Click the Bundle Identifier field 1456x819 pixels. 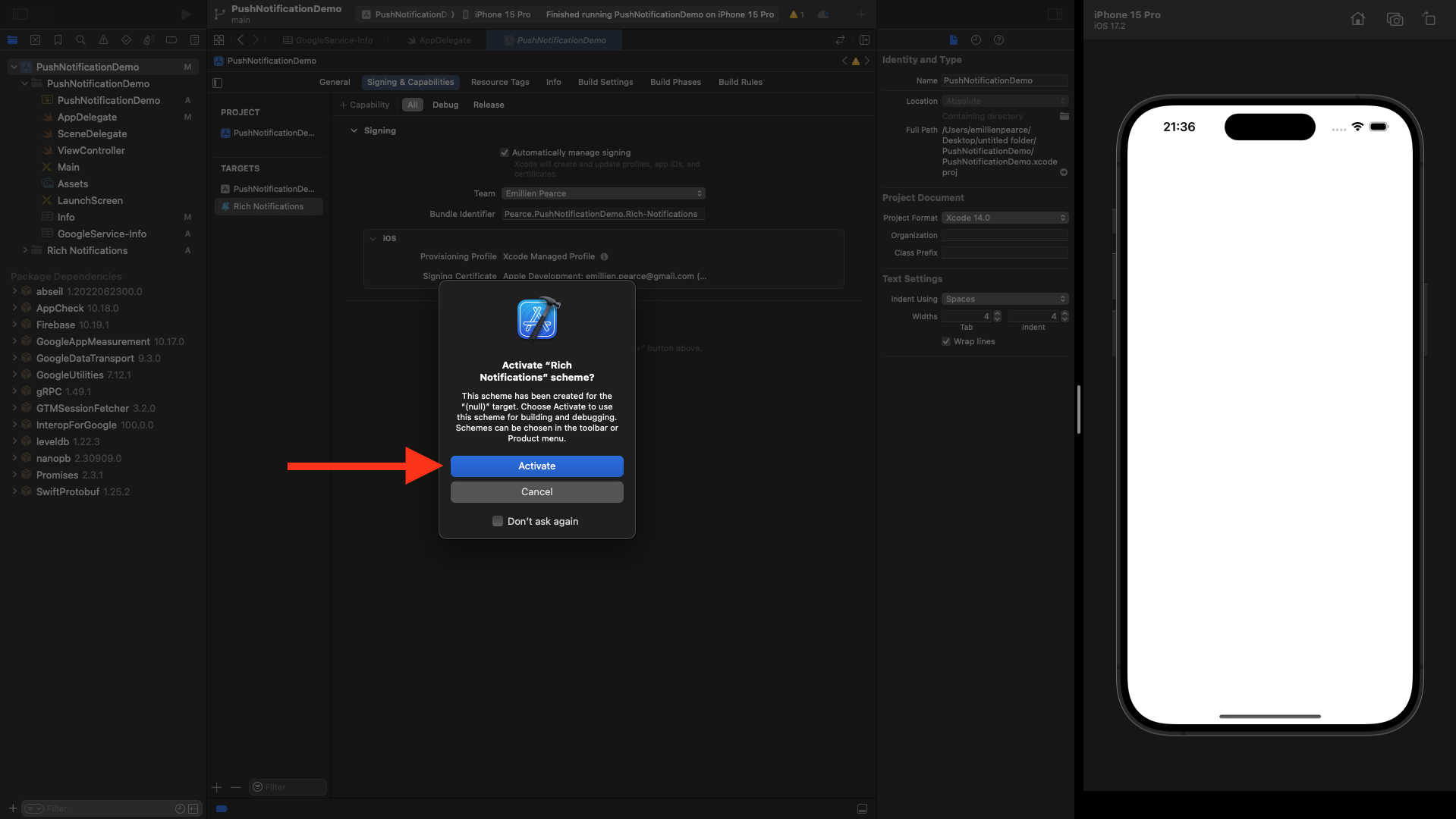603,214
